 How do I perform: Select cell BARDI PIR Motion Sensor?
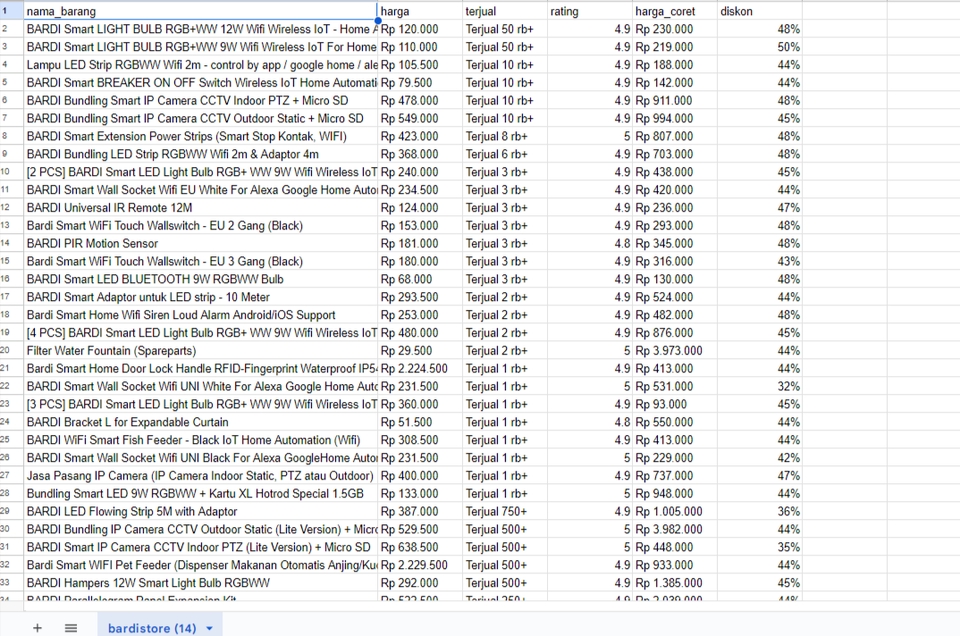(x=201, y=244)
